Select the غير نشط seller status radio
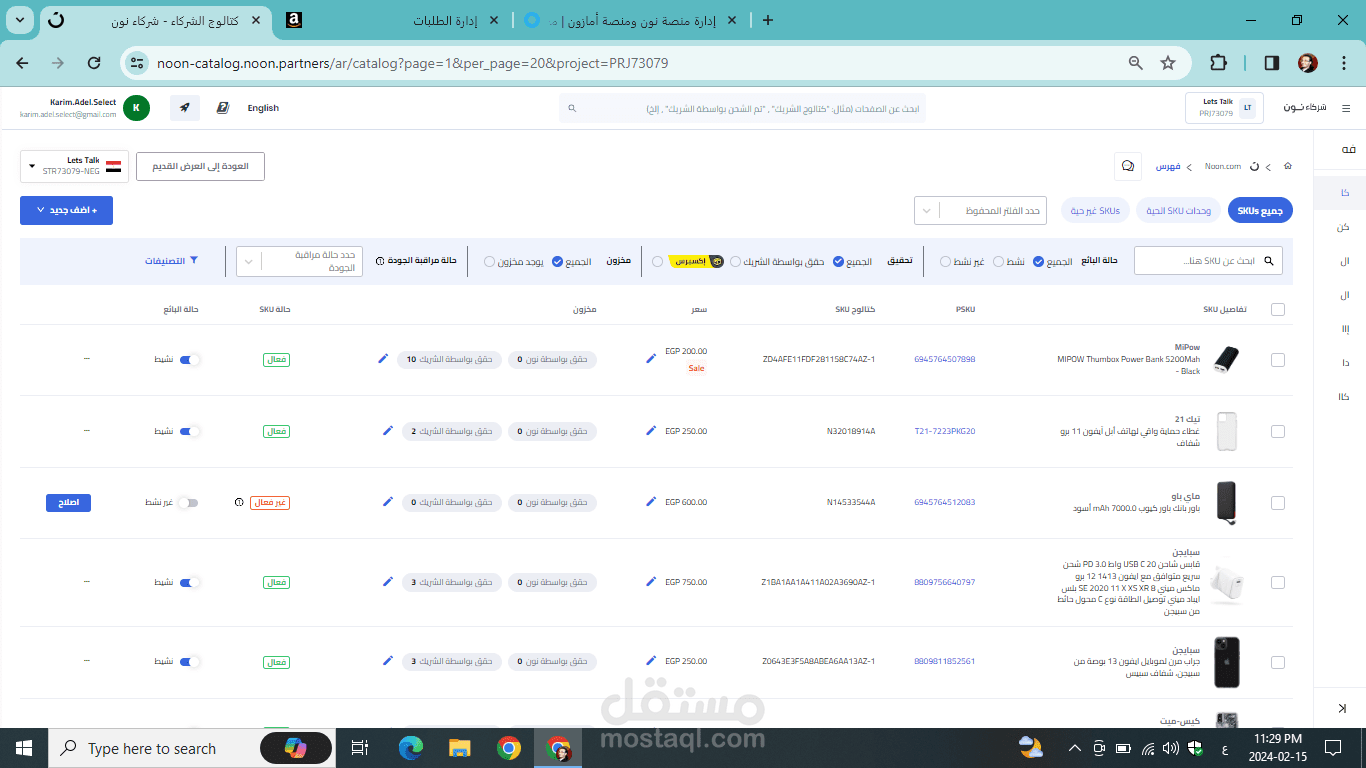This screenshot has width=1366, height=768. (945, 262)
